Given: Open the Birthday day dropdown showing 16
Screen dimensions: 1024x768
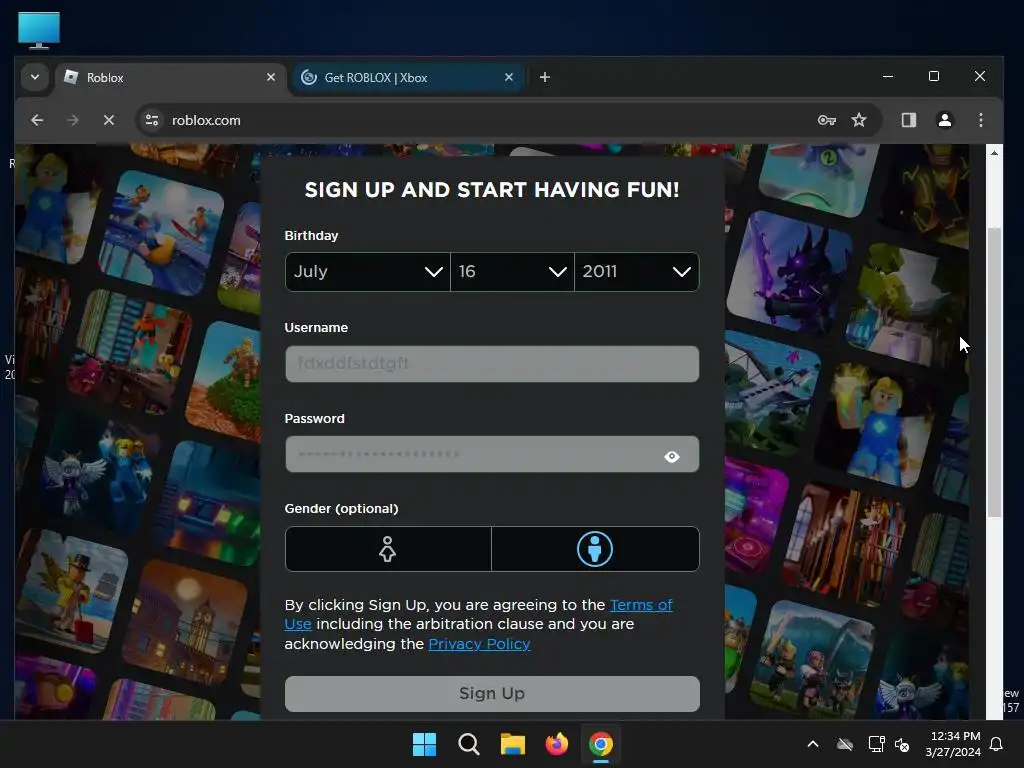Looking at the screenshot, I should tap(512, 272).
